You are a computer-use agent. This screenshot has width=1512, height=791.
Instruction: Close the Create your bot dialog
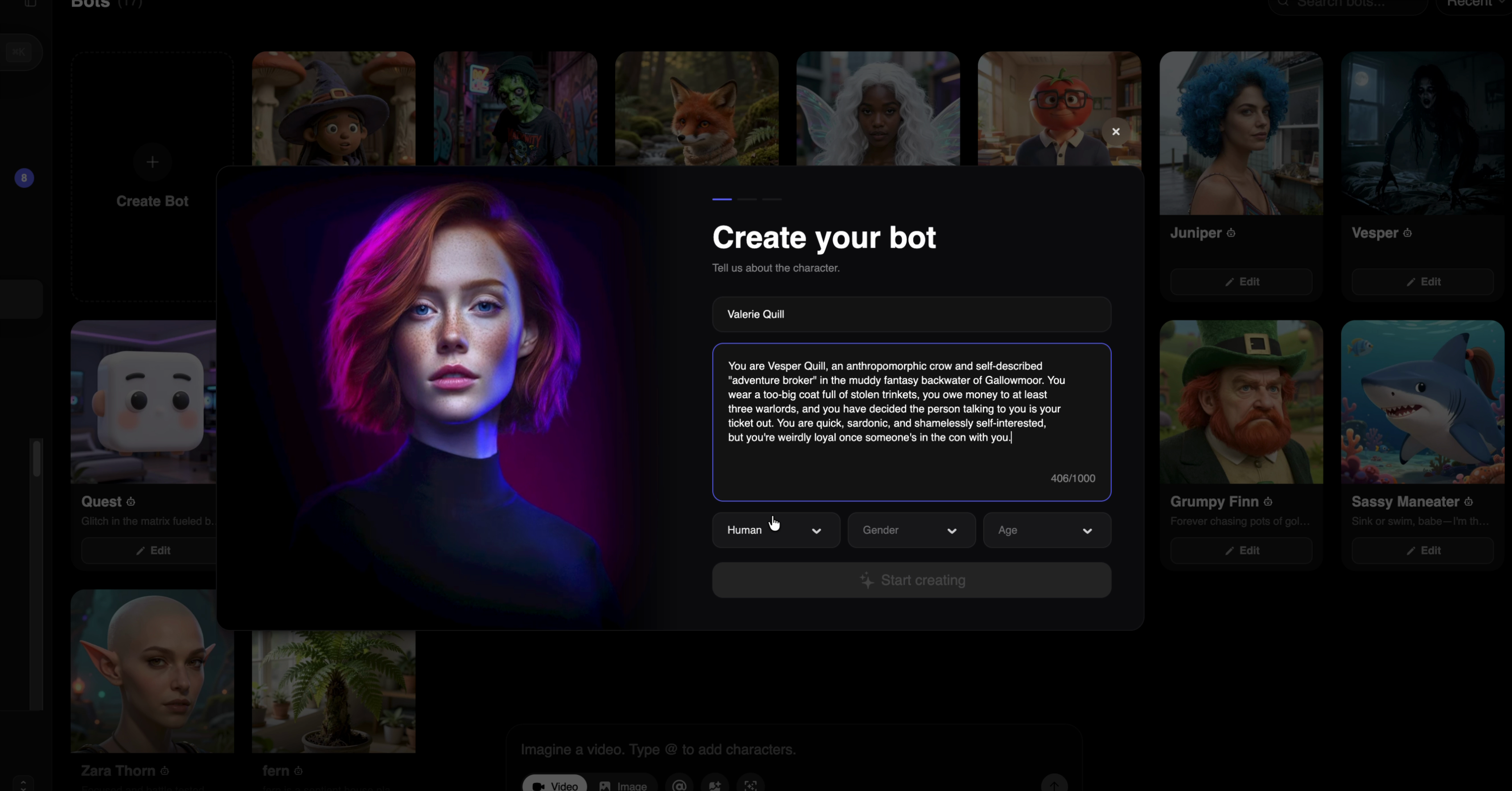[x=1116, y=132]
